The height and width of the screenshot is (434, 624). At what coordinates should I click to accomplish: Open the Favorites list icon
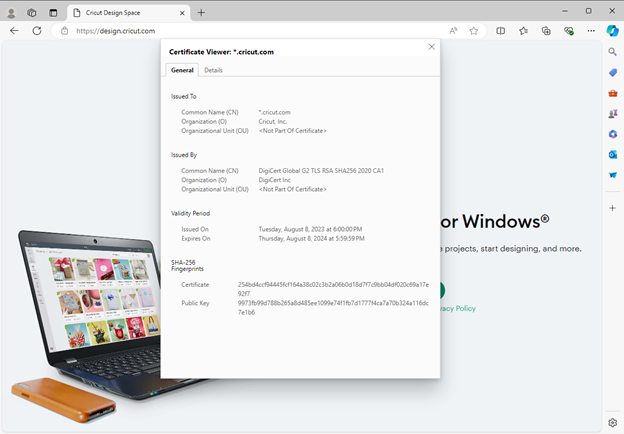[x=523, y=31]
